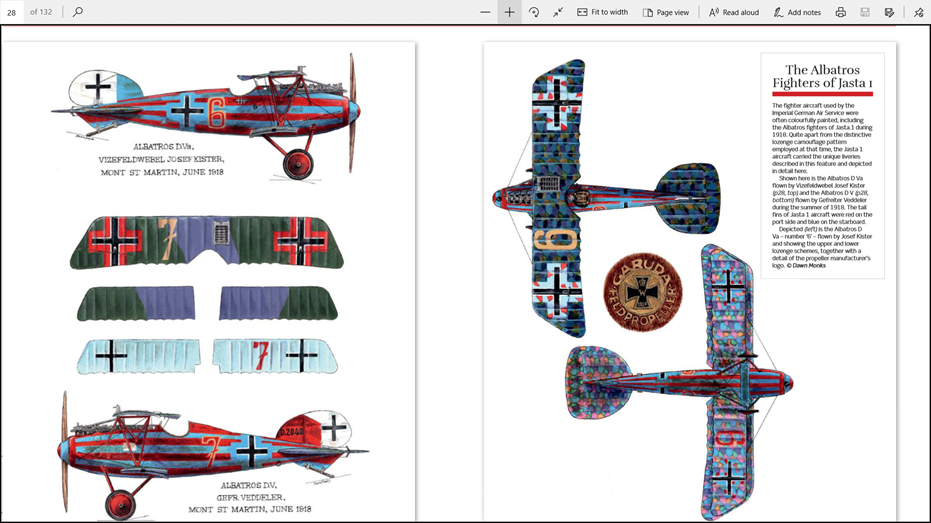Zoom out using the minus icon

tap(485, 12)
